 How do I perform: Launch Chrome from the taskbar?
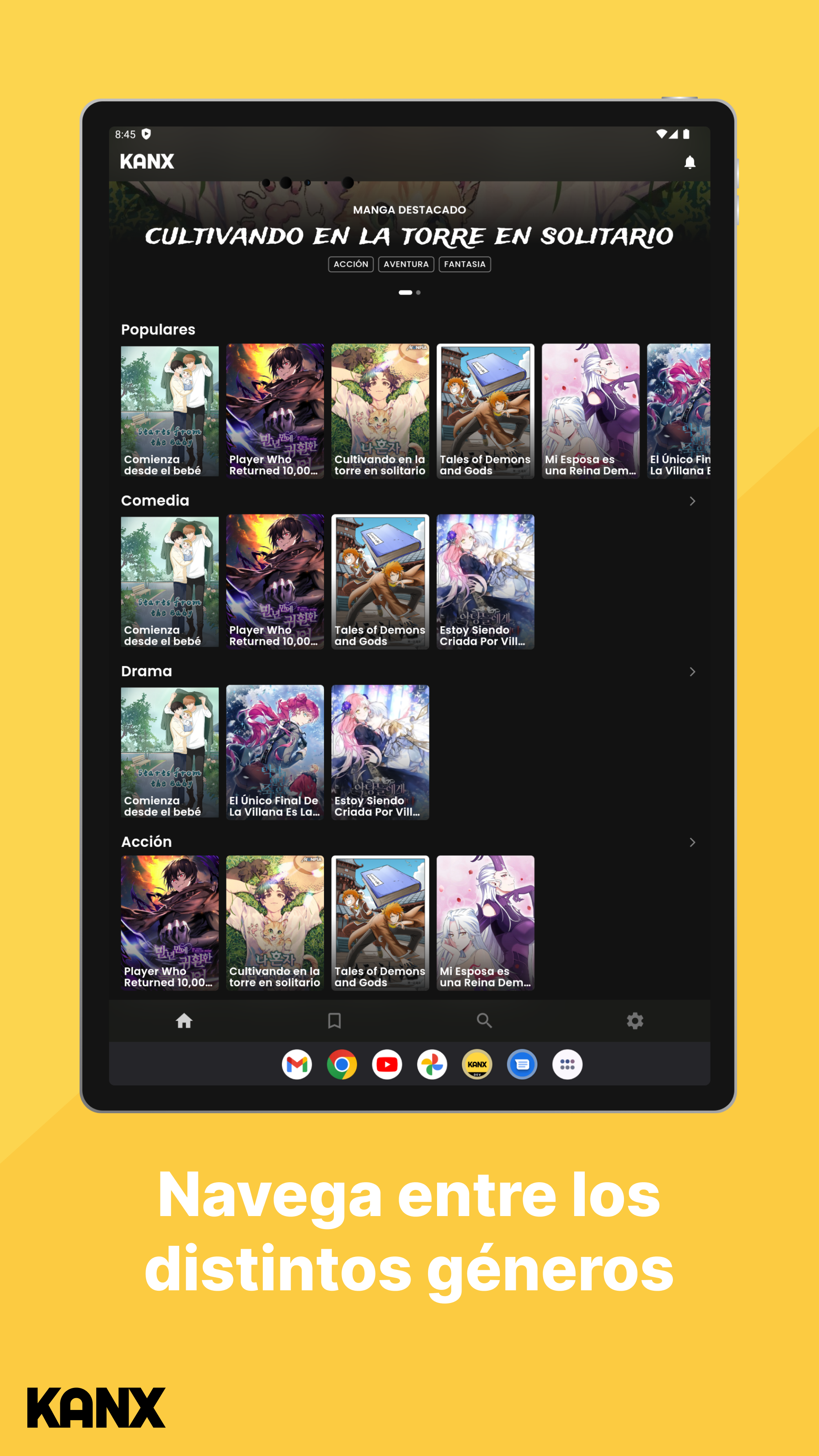(x=342, y=1064)
